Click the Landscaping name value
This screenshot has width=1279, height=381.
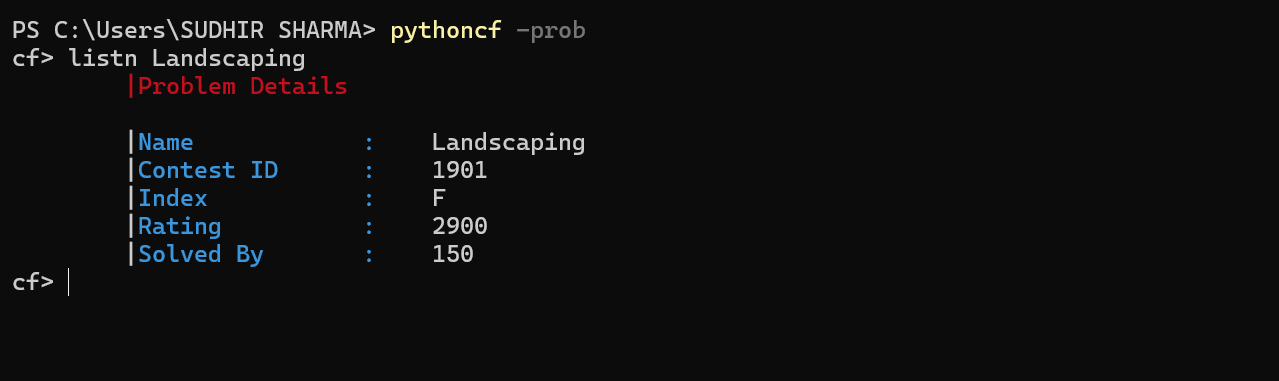click(x=508, y=143)
